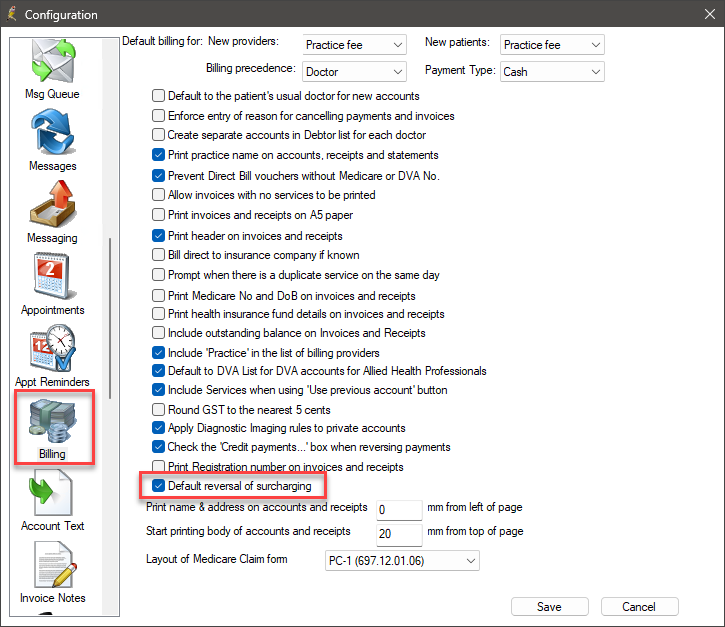The height and width of the screenshot is (627, 725).
Task: Toggle Print header on invoices and receipts
Action: coord(159,236)
